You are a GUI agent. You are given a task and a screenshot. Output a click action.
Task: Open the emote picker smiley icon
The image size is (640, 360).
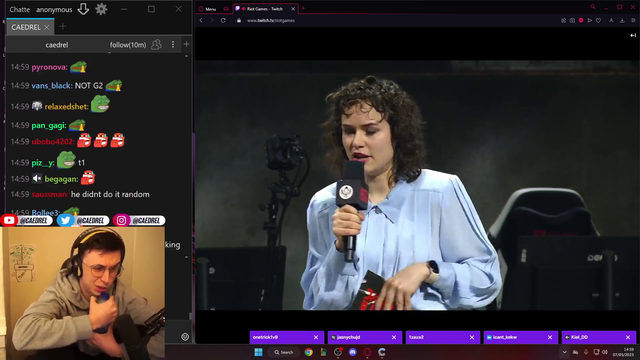[x=185, y=337]
